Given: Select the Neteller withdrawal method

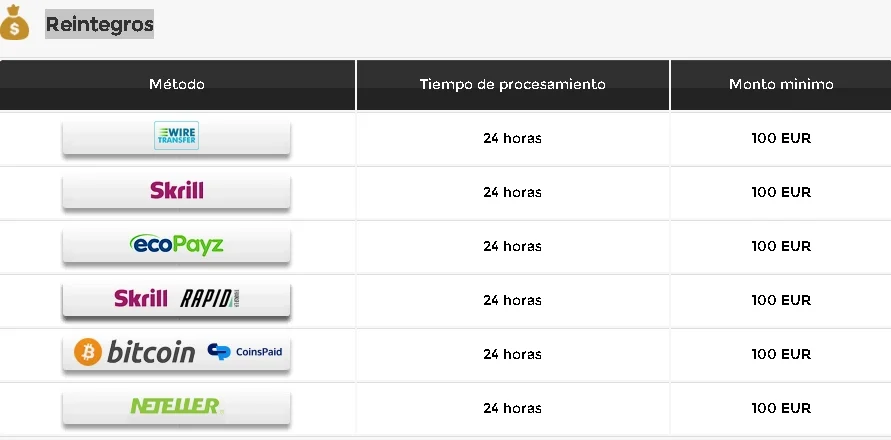Looking at the screenshot, I should (x=176, y=407).
